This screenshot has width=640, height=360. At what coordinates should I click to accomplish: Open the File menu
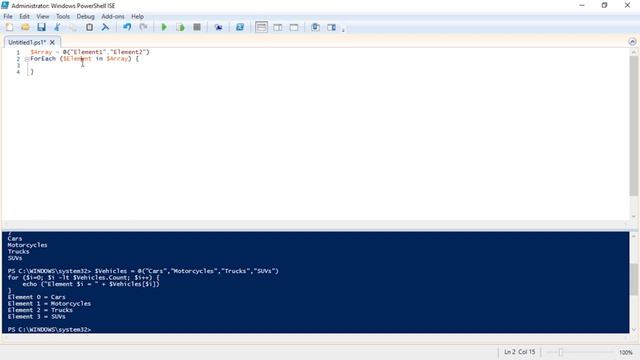coord(8,16)
